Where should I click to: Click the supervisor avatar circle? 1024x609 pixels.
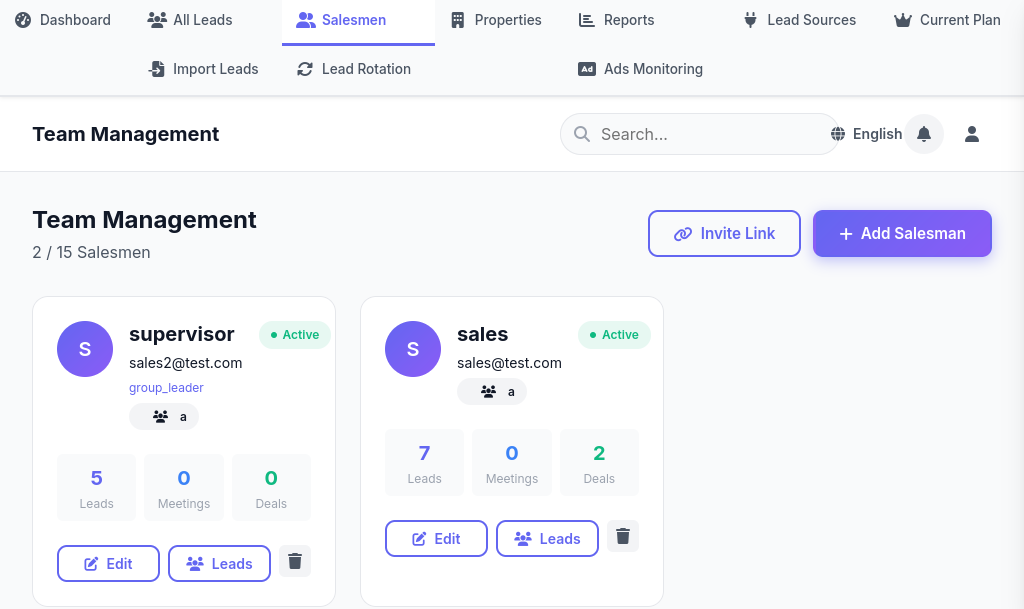tap(85, 349)
